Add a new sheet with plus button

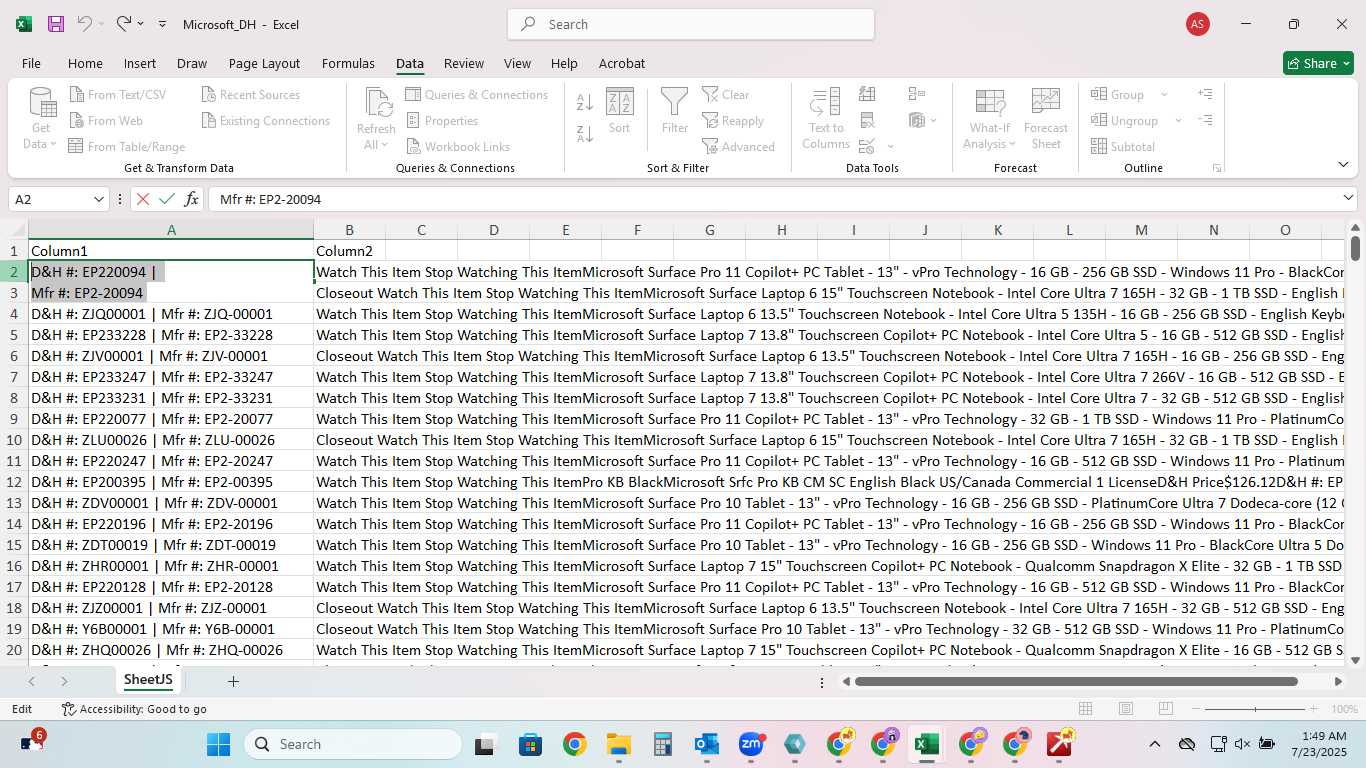pyautogui.click(x=233, y=681)
